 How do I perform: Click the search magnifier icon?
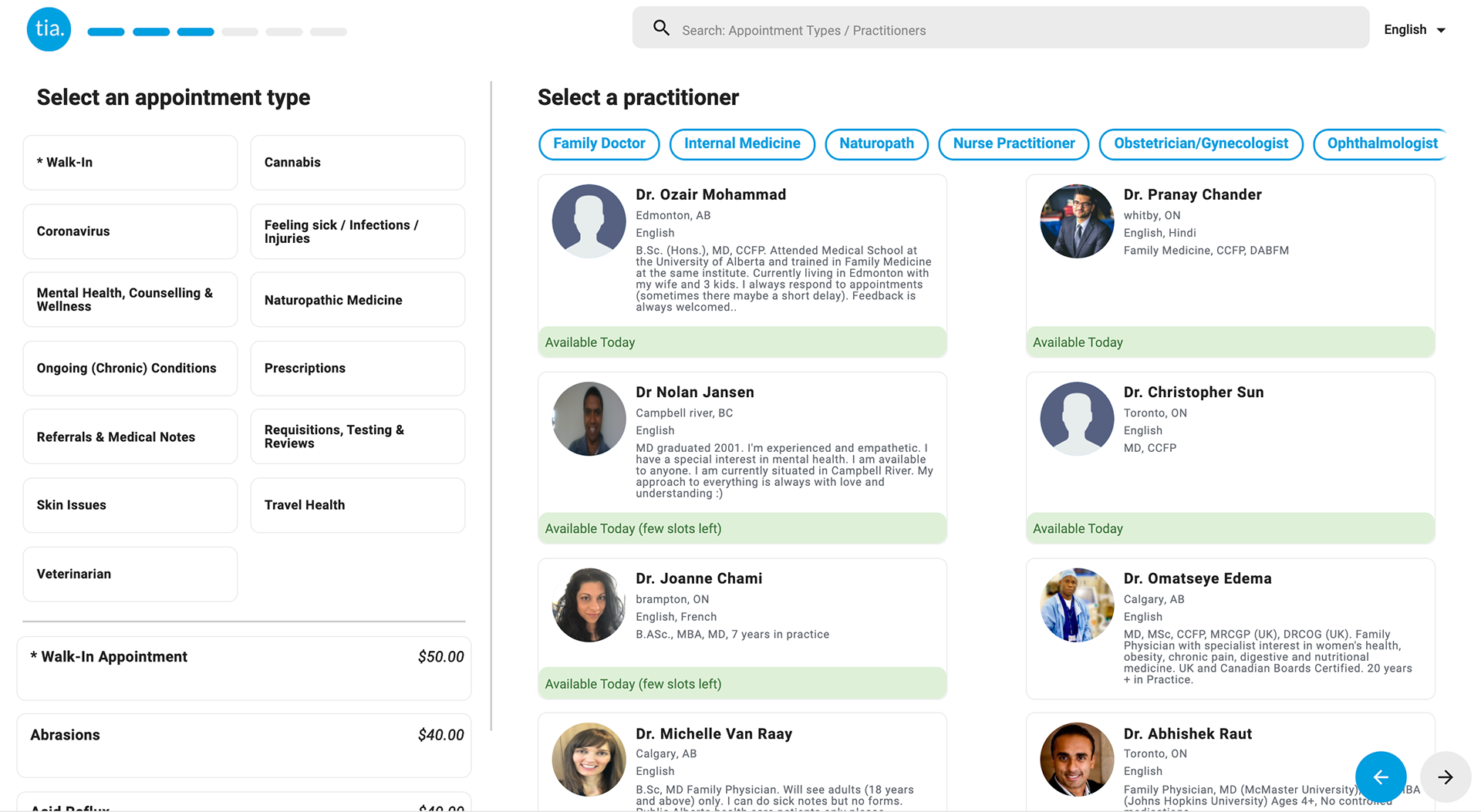[661, 29]
